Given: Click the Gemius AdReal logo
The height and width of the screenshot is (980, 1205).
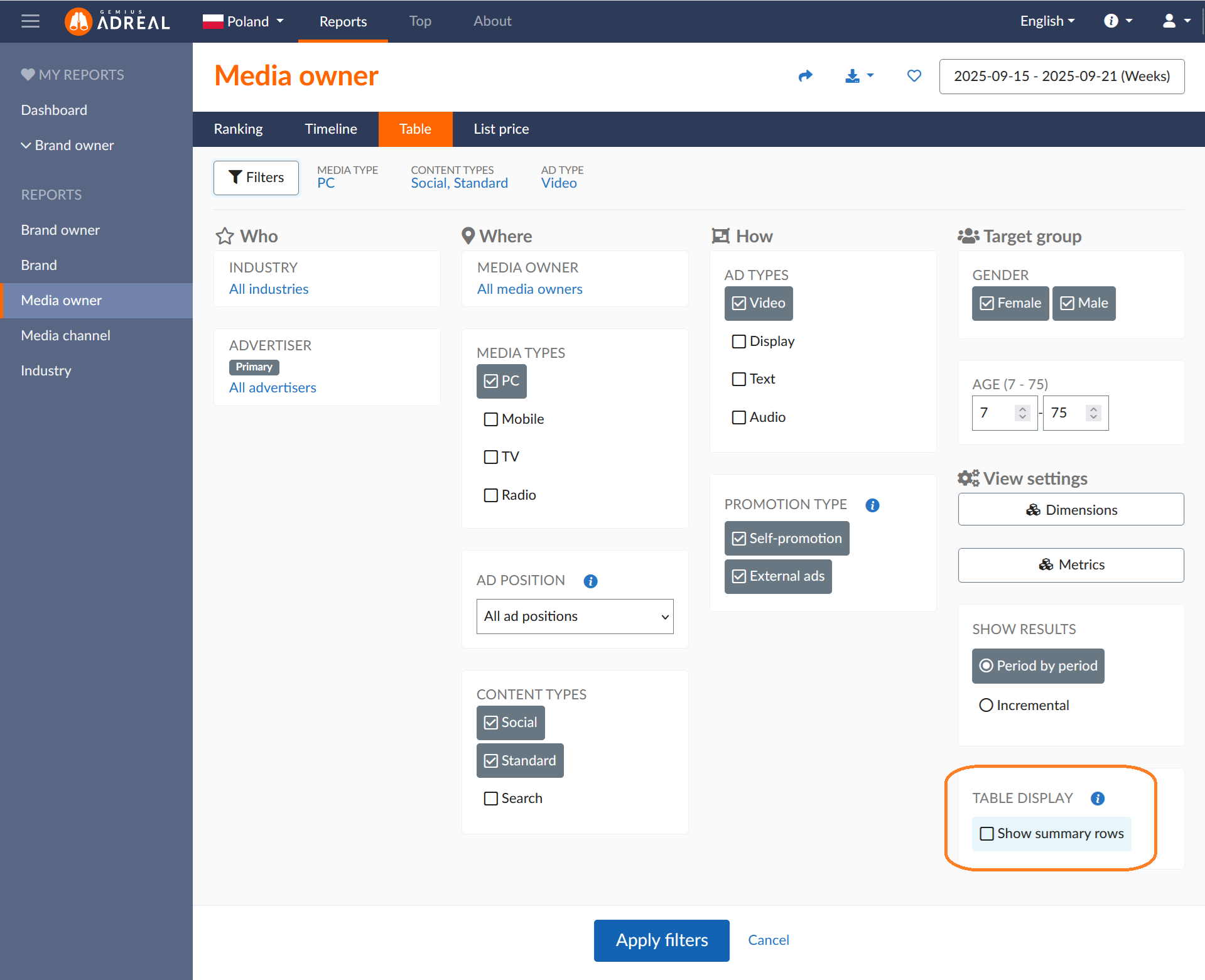Looking at the screenshot, I should [x=117, y=21].
